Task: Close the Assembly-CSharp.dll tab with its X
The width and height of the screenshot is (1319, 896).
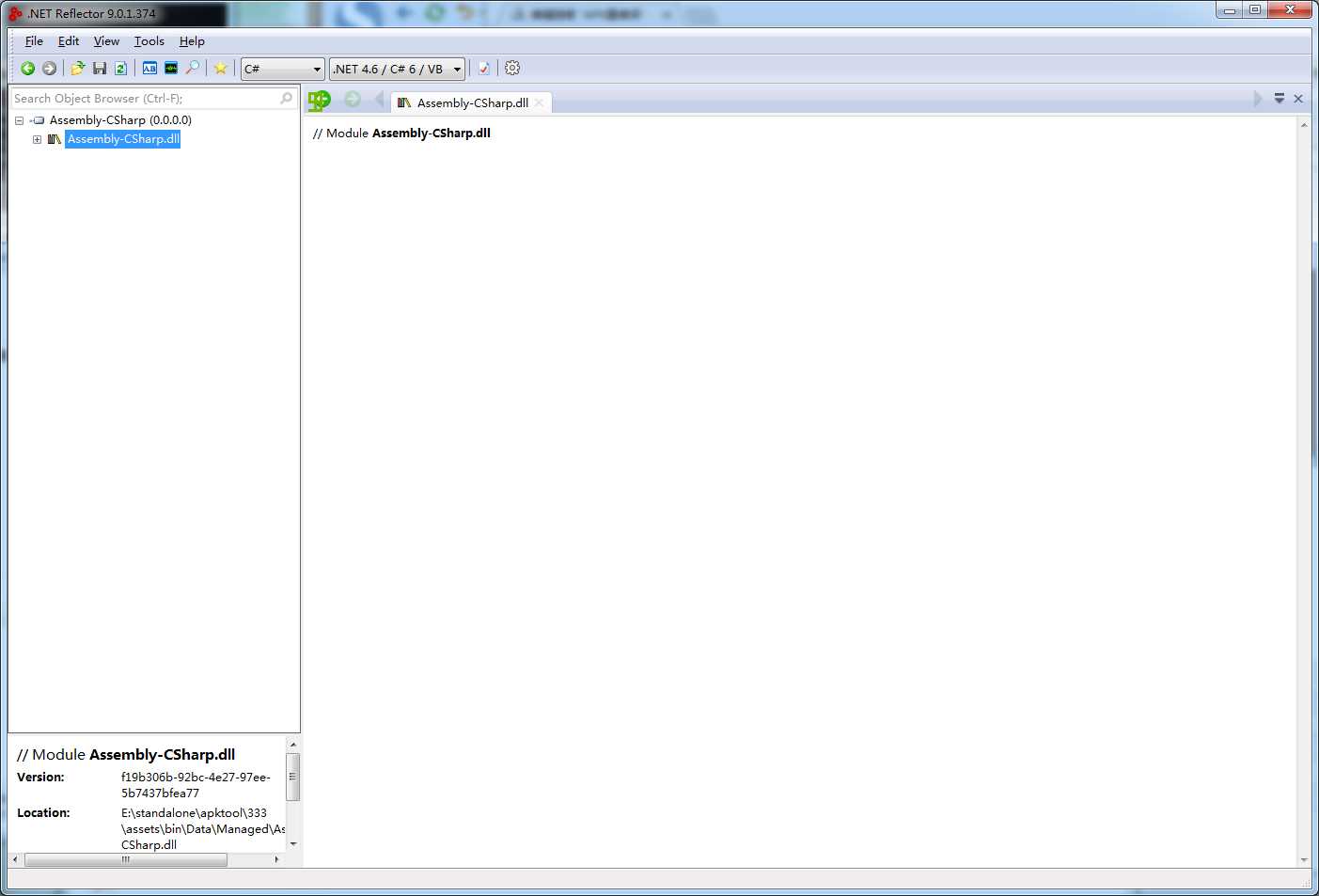Action: (539, 103)
